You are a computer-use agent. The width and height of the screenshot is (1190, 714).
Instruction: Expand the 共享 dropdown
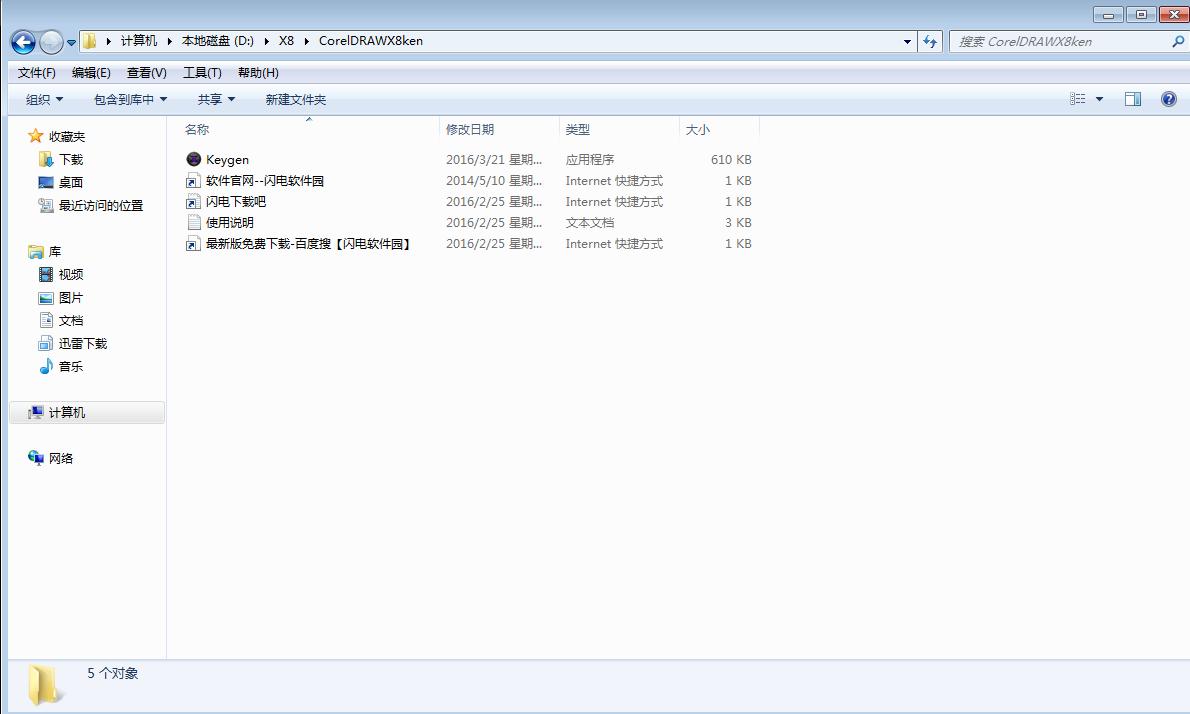point(216,99)
